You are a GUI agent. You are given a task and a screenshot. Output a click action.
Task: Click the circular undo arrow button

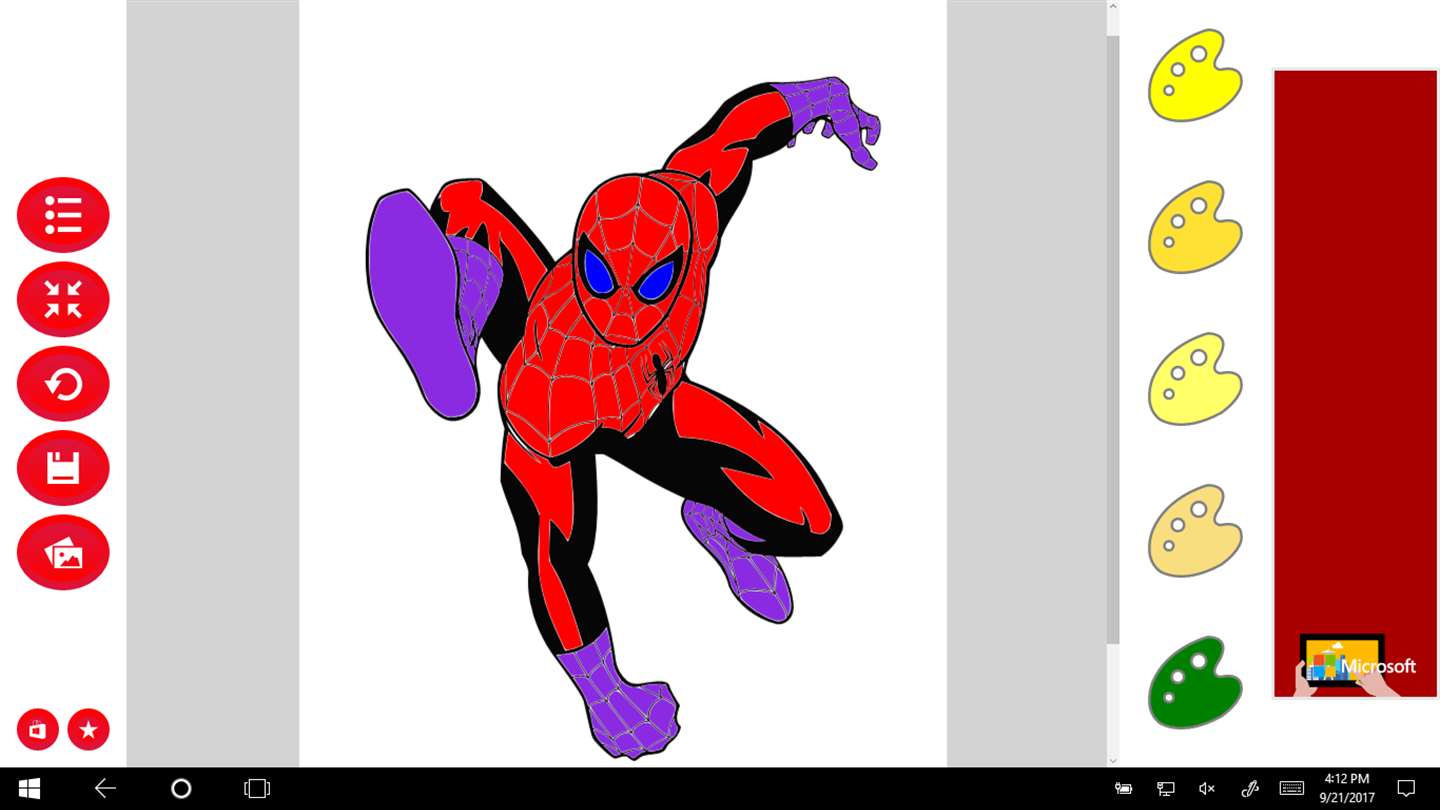[x=63, y=383]
